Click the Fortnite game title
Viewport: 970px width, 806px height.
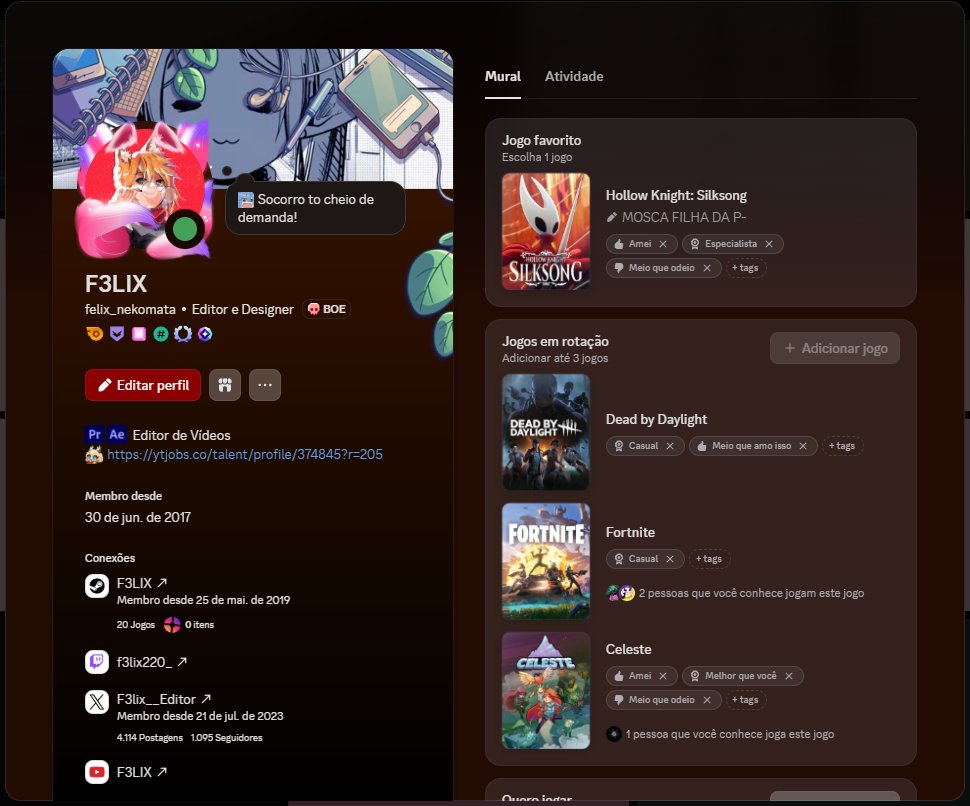[630, 533]
